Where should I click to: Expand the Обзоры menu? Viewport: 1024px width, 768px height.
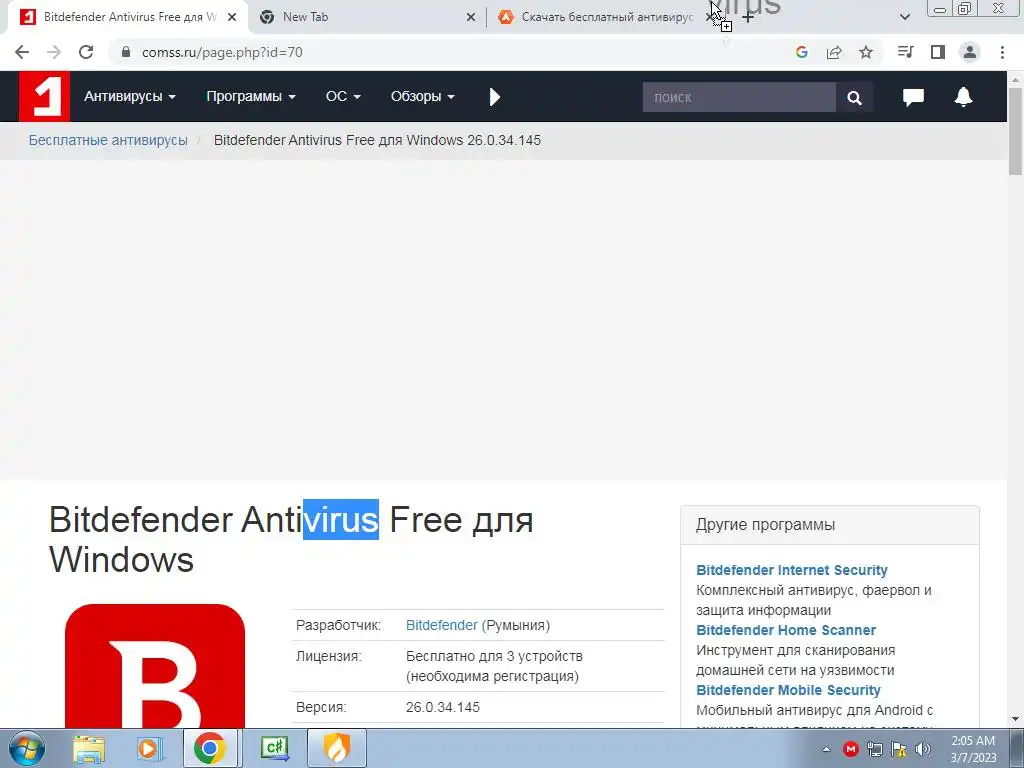[x=423, y=97]
